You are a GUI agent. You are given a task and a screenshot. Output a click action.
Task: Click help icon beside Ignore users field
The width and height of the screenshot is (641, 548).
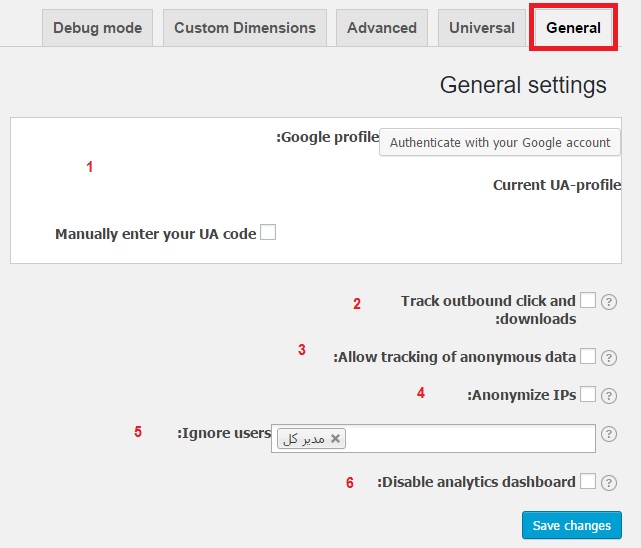(x=608, y=434)
